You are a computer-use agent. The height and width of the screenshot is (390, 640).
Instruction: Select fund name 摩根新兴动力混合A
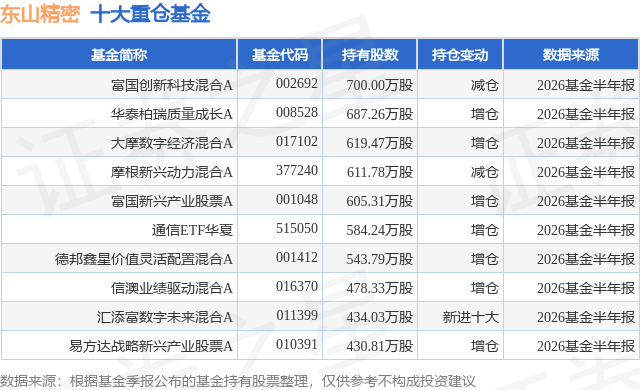click(172, 172)
